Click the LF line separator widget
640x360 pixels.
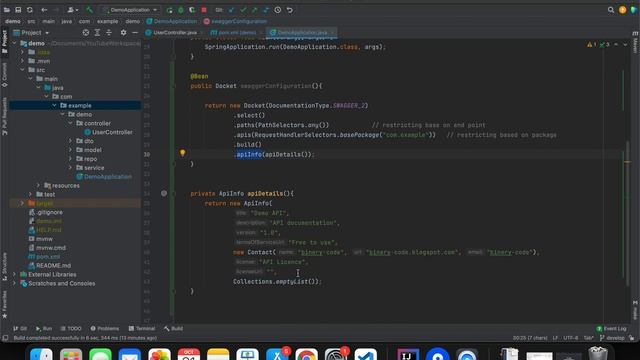click(556, 338)
